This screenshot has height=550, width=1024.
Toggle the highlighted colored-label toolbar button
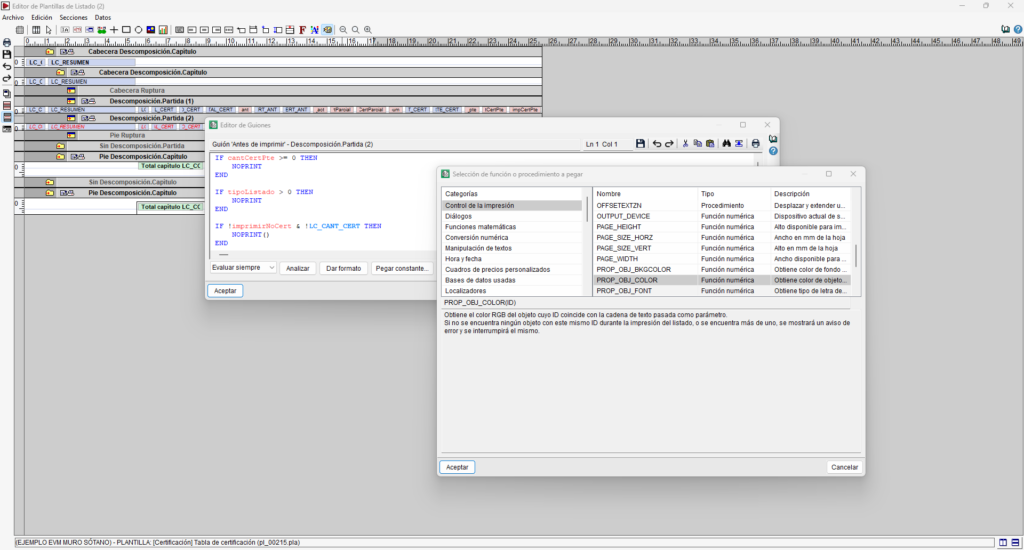coord(327,30)
